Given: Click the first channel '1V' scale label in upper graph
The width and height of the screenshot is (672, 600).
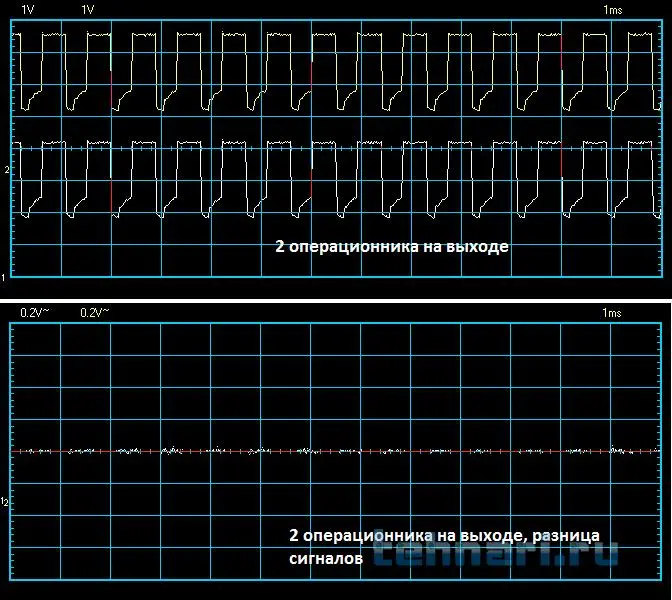Looking at the screenshot, I should point(28,10).
